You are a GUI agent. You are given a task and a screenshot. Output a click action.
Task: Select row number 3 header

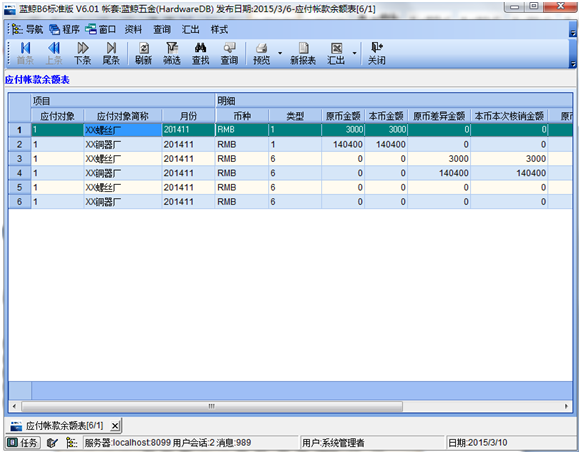pos(20,159)
